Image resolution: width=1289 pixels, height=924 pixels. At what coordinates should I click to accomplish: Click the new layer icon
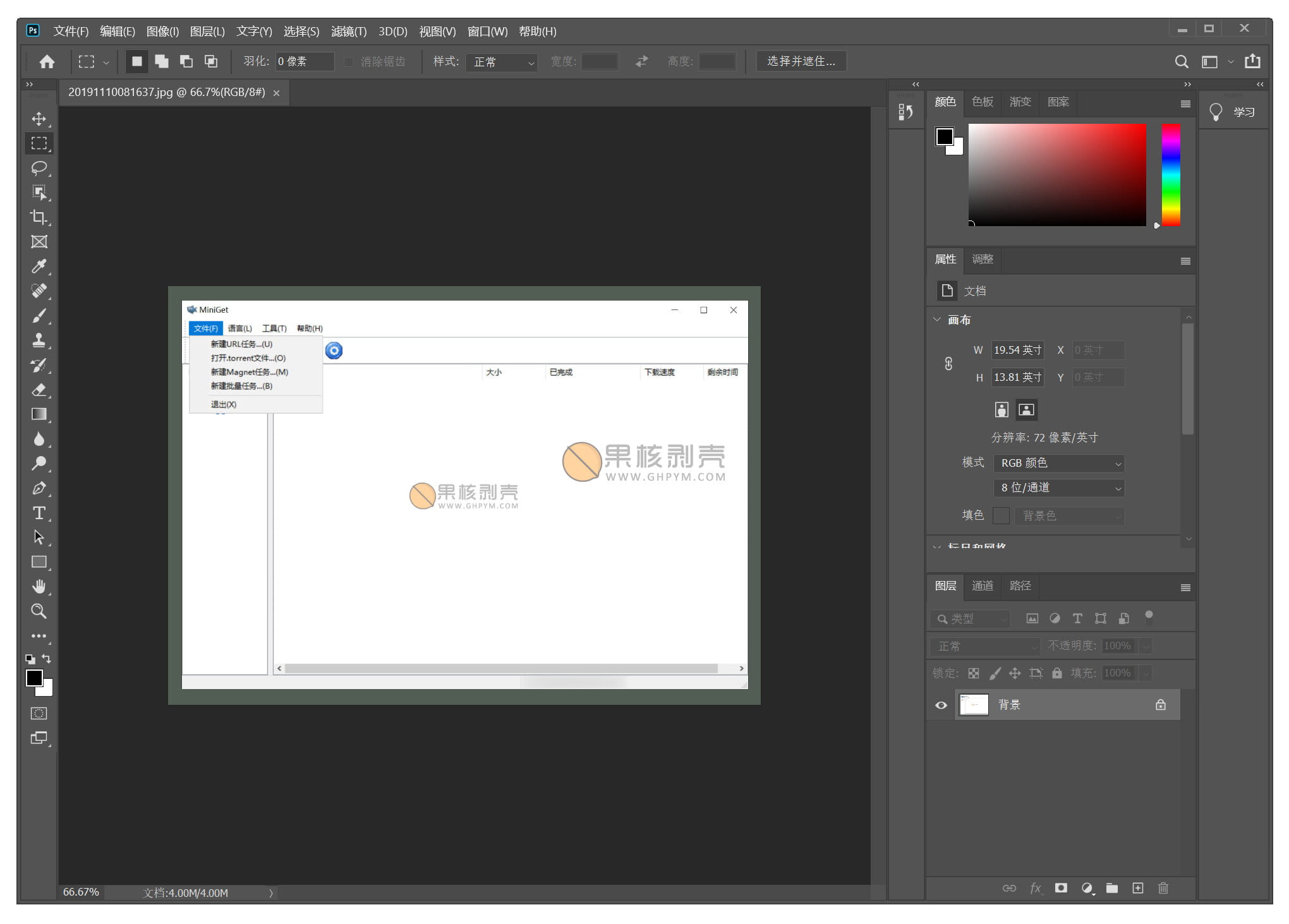pyautogui.click(x=1137, y=889)
